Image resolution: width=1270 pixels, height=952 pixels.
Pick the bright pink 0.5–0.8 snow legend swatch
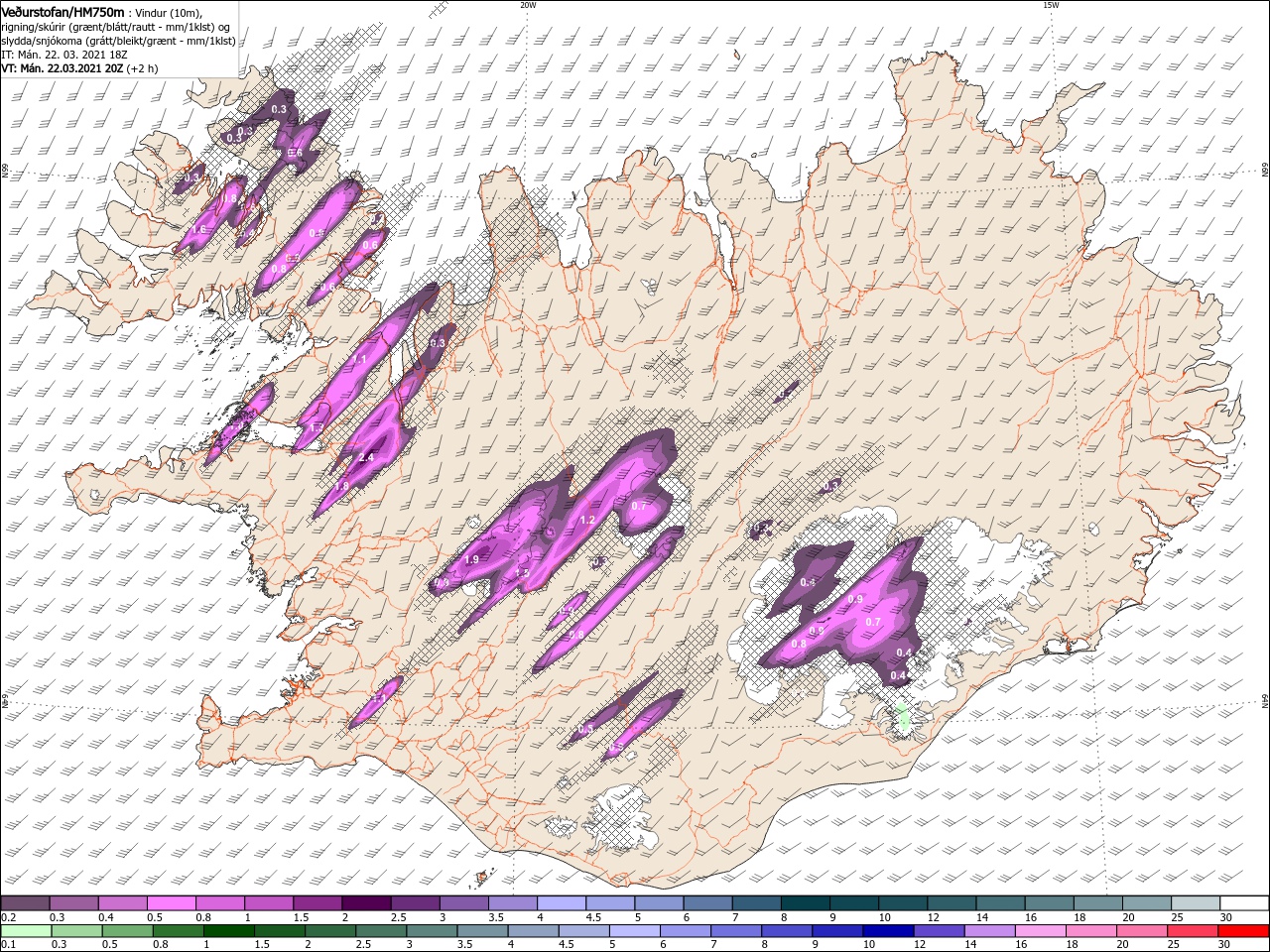coord(171,903)
